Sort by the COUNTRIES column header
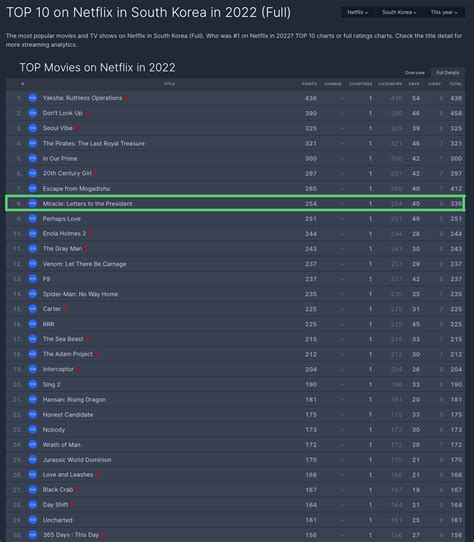 click(x=361, y=84)
